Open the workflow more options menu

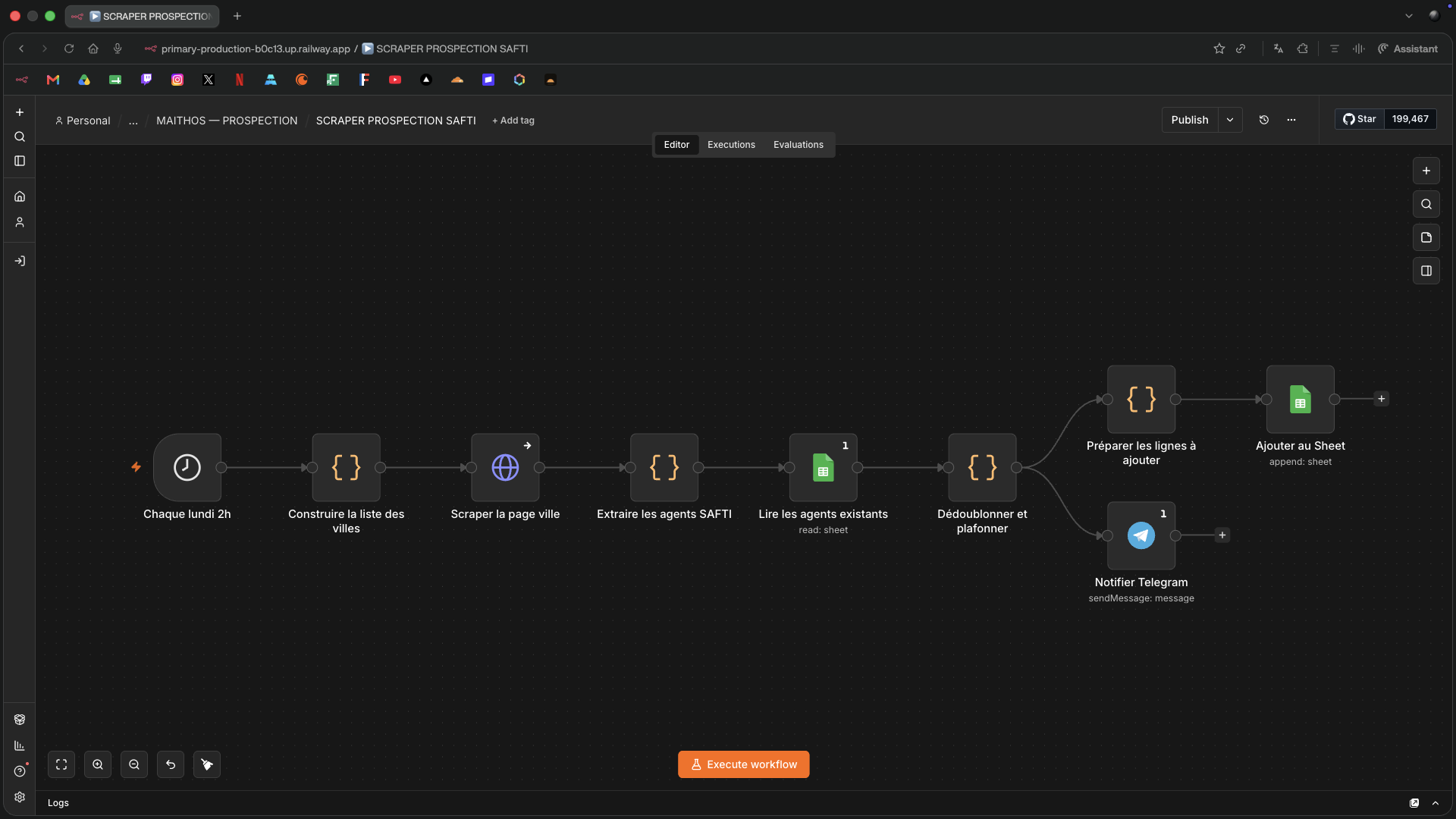[1291, 120]
